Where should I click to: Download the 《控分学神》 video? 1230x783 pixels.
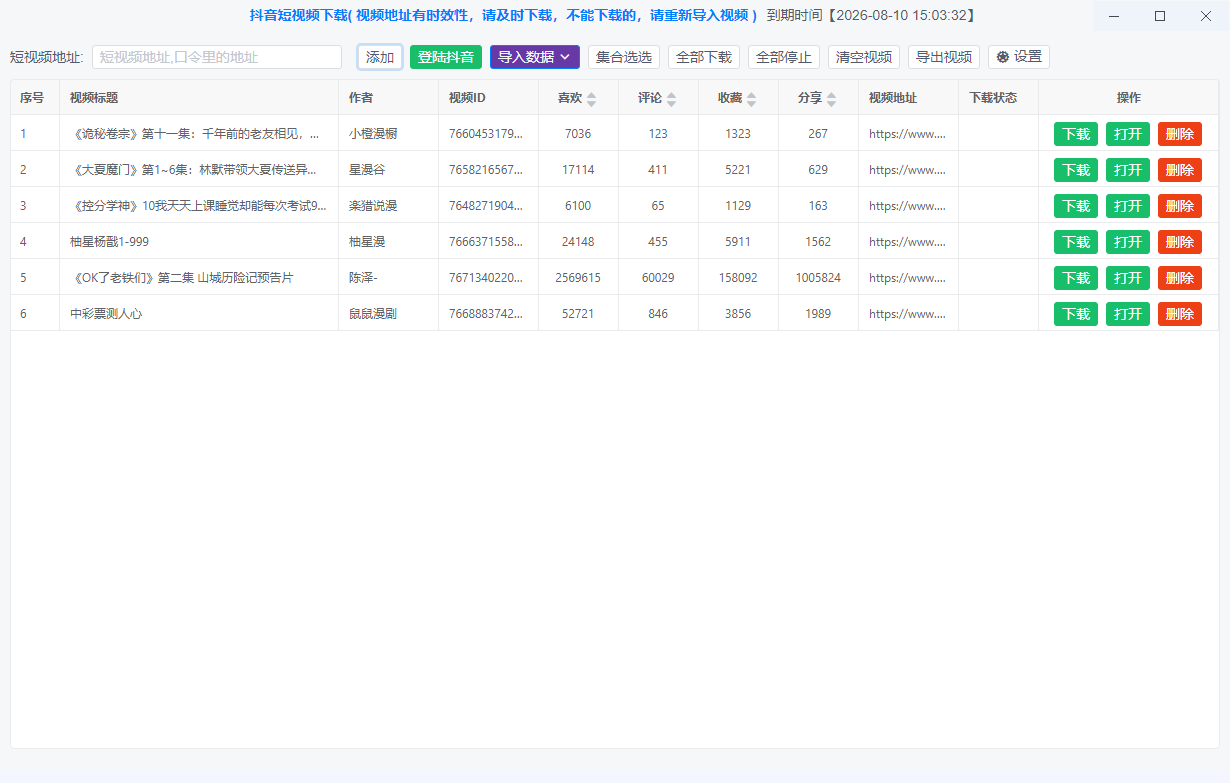pos(1076,206)
